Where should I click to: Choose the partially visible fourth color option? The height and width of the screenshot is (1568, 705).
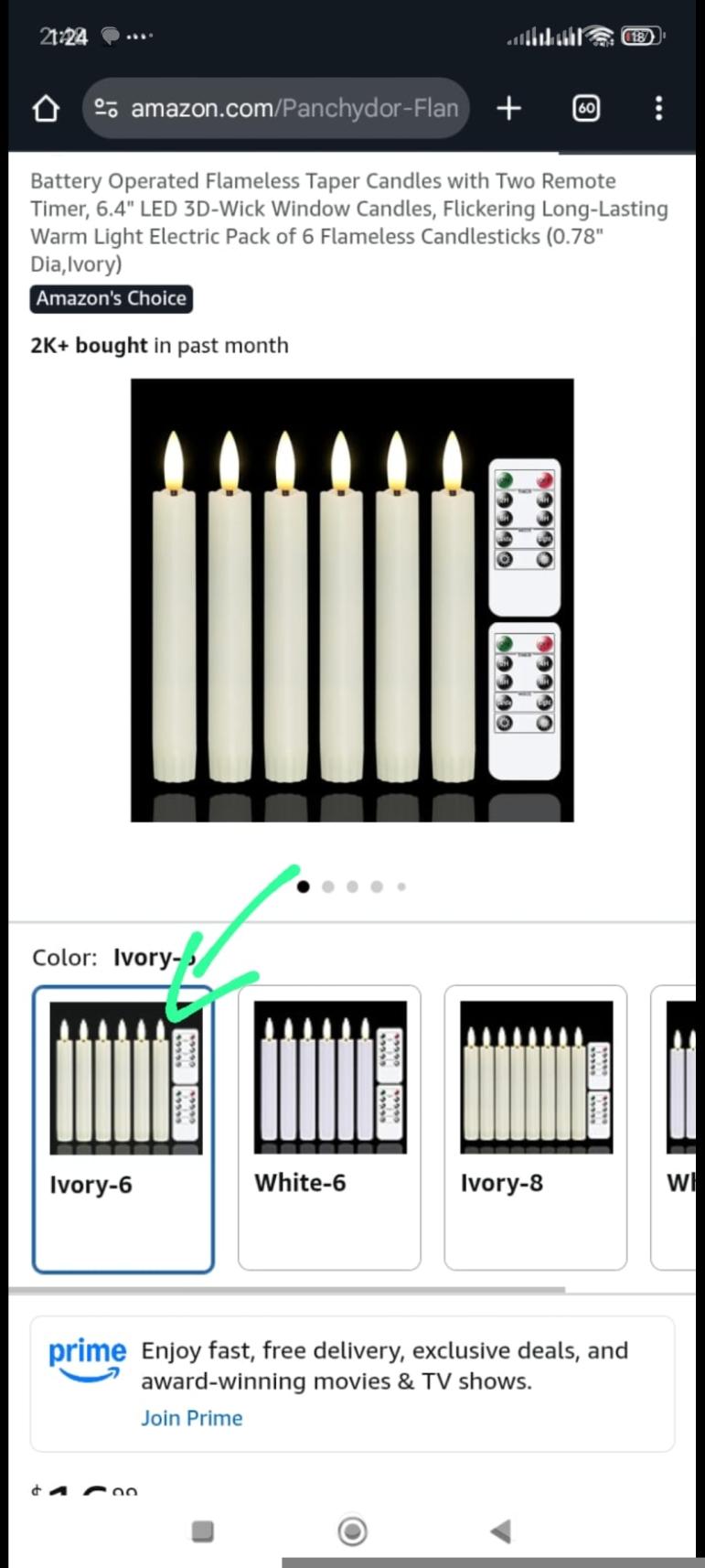point(675,1128)
